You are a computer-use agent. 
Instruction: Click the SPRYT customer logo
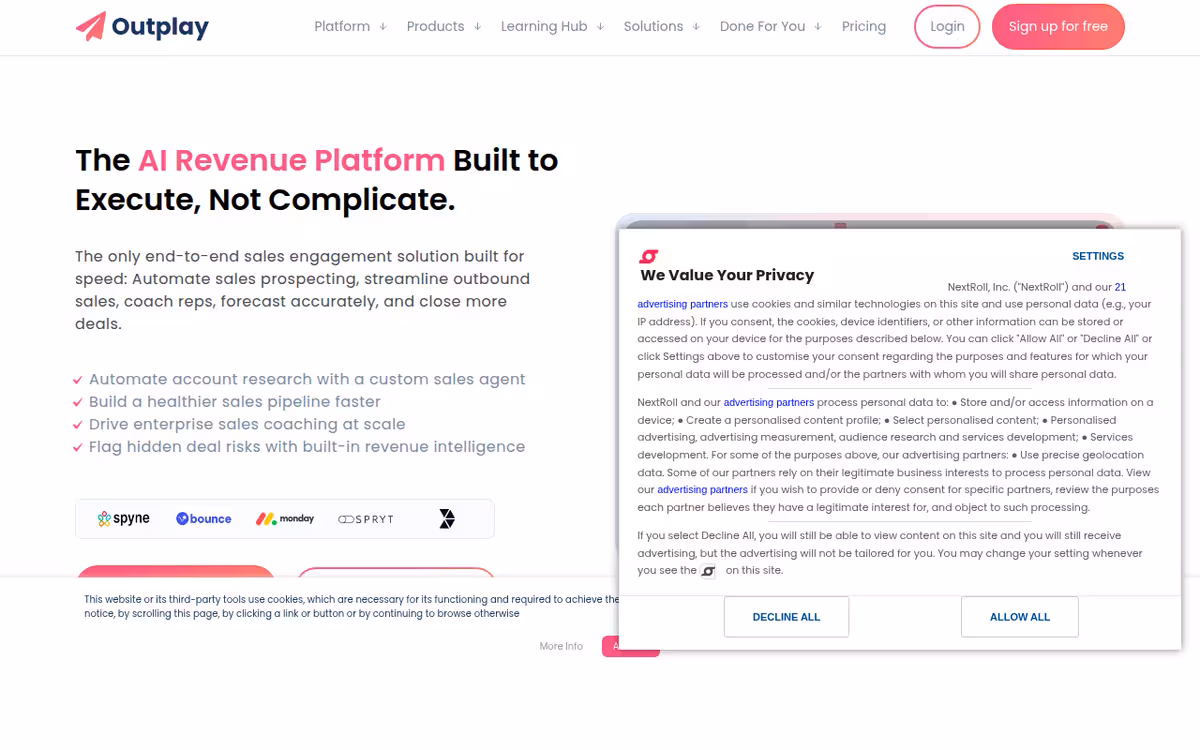pos(366,519)
